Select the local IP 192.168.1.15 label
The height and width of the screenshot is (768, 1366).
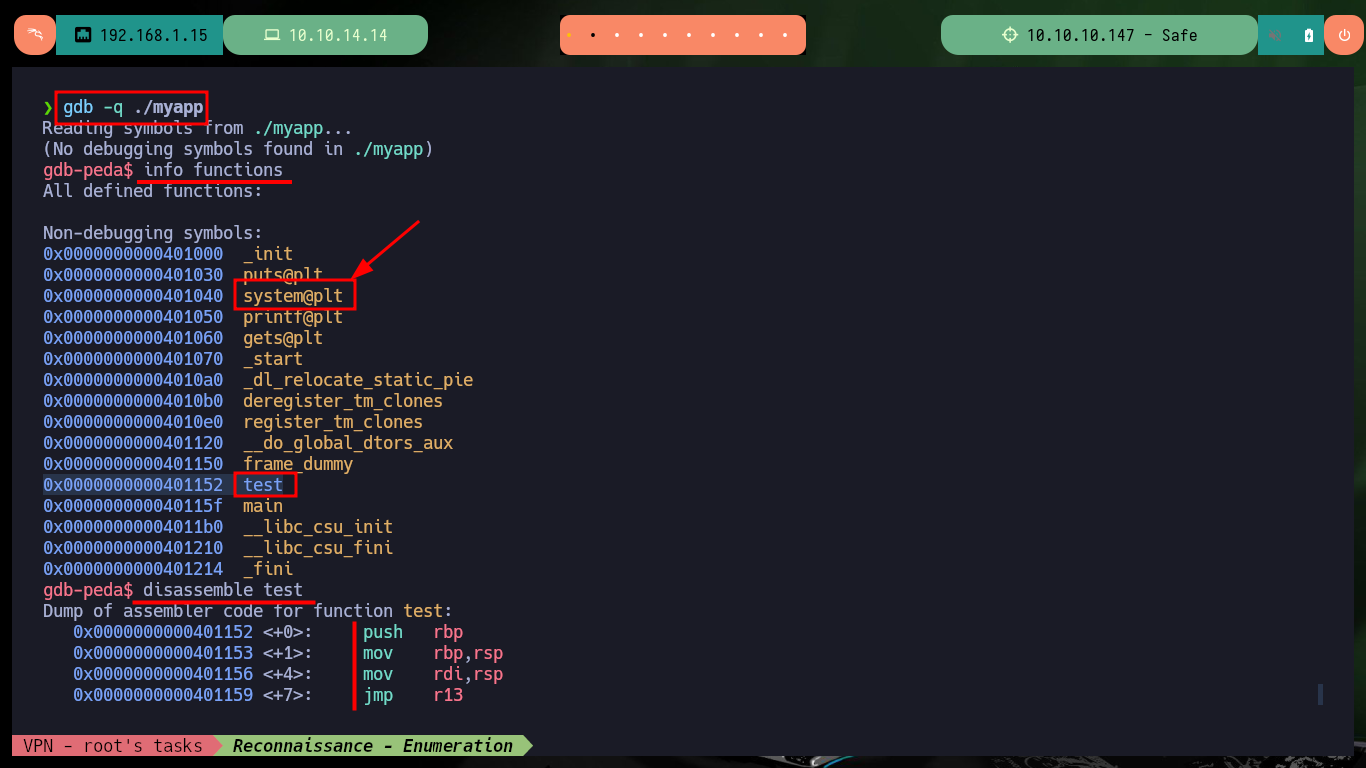coord(154,35)
